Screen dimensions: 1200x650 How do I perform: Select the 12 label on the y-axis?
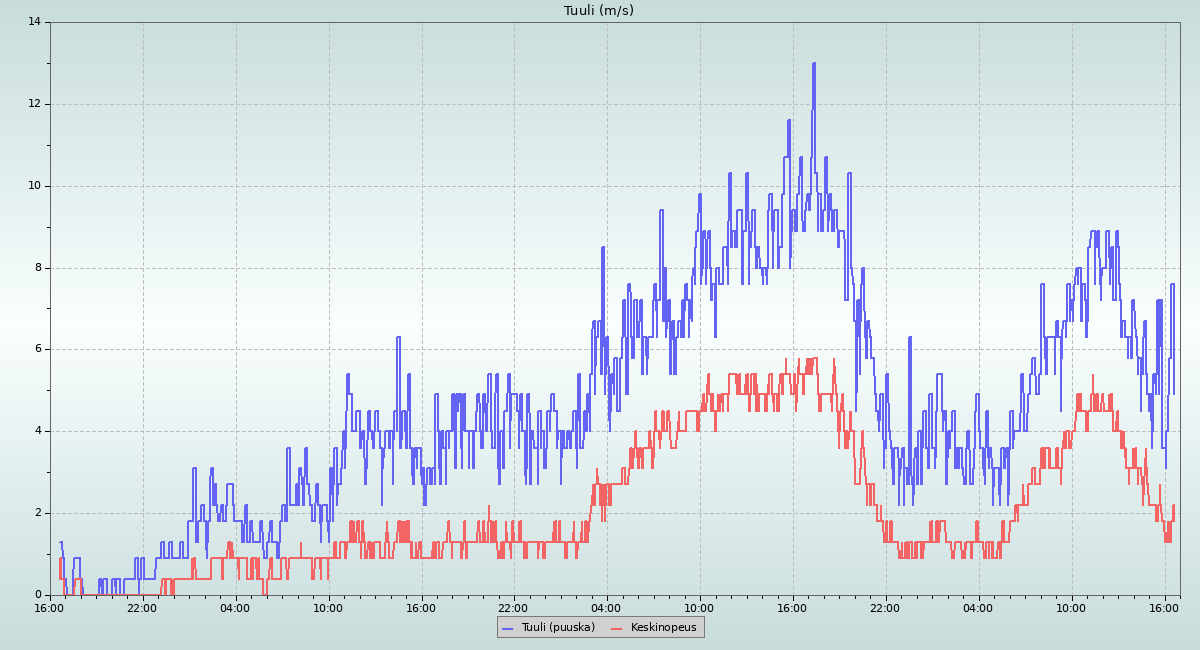pyautogui.click(x=35, y=104)
